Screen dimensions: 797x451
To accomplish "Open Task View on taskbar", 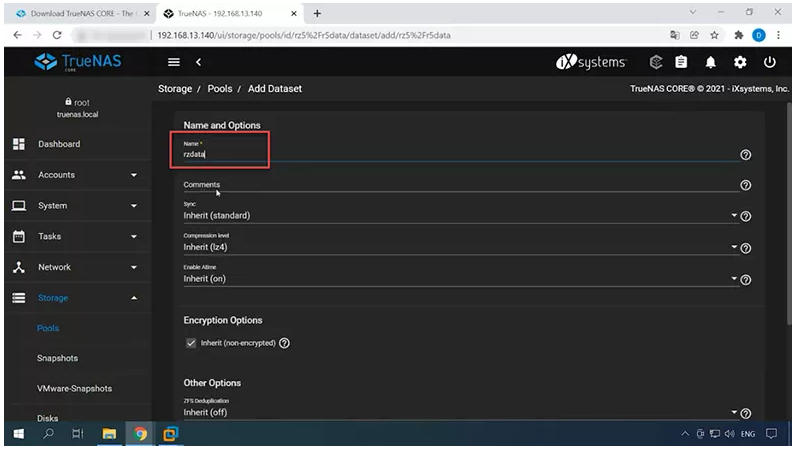I will [78, 434].
